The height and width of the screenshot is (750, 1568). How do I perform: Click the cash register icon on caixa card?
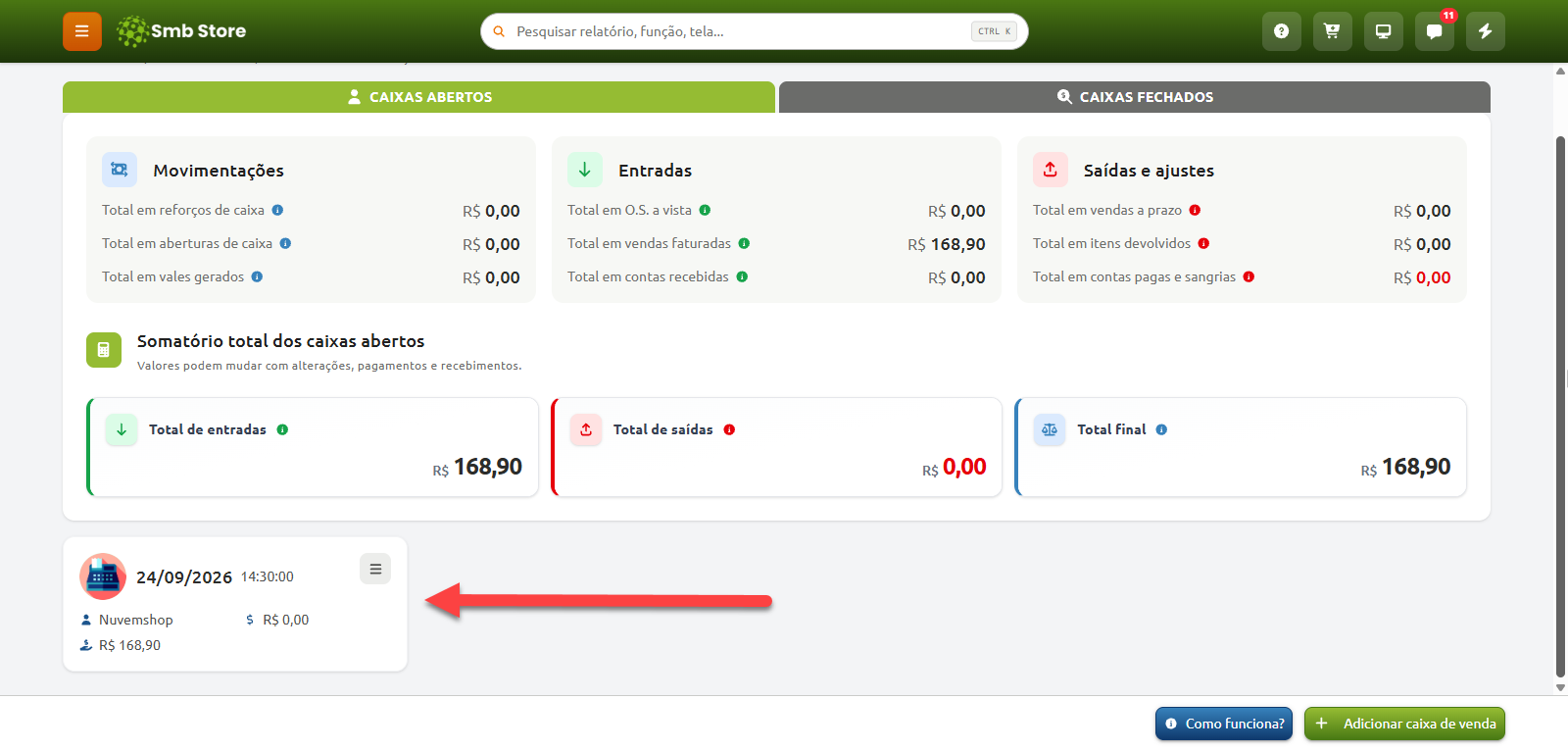[x=103, y=576]
